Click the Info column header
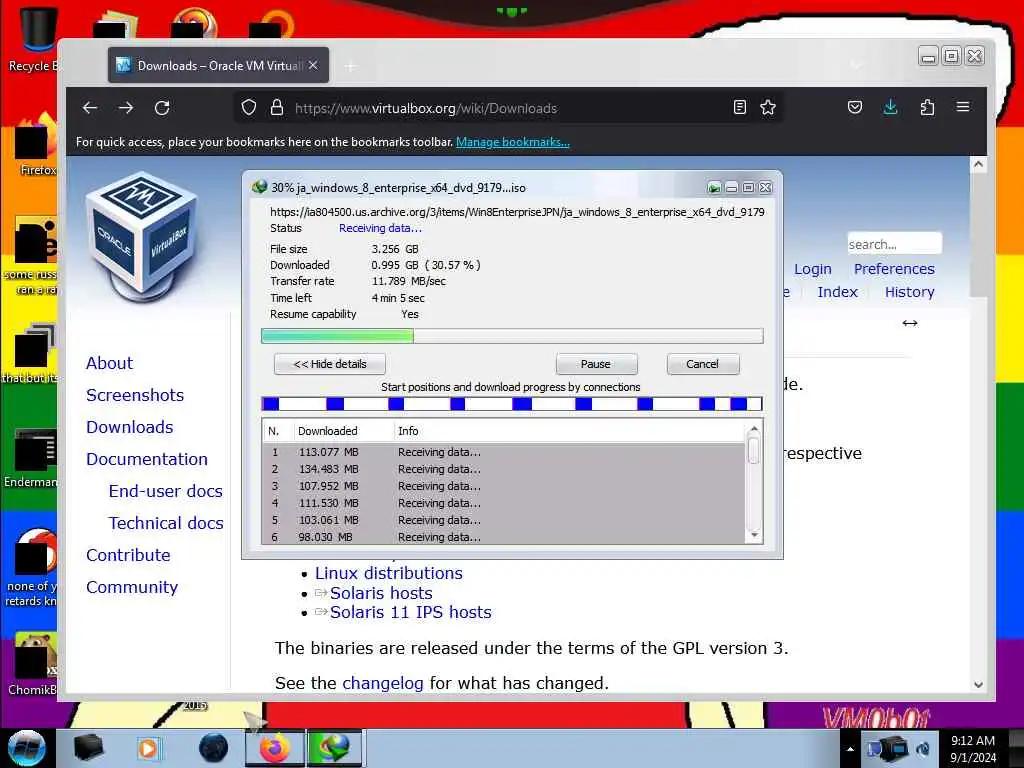1024x768 pixels. pyautogui.click(x=568, y=431)
